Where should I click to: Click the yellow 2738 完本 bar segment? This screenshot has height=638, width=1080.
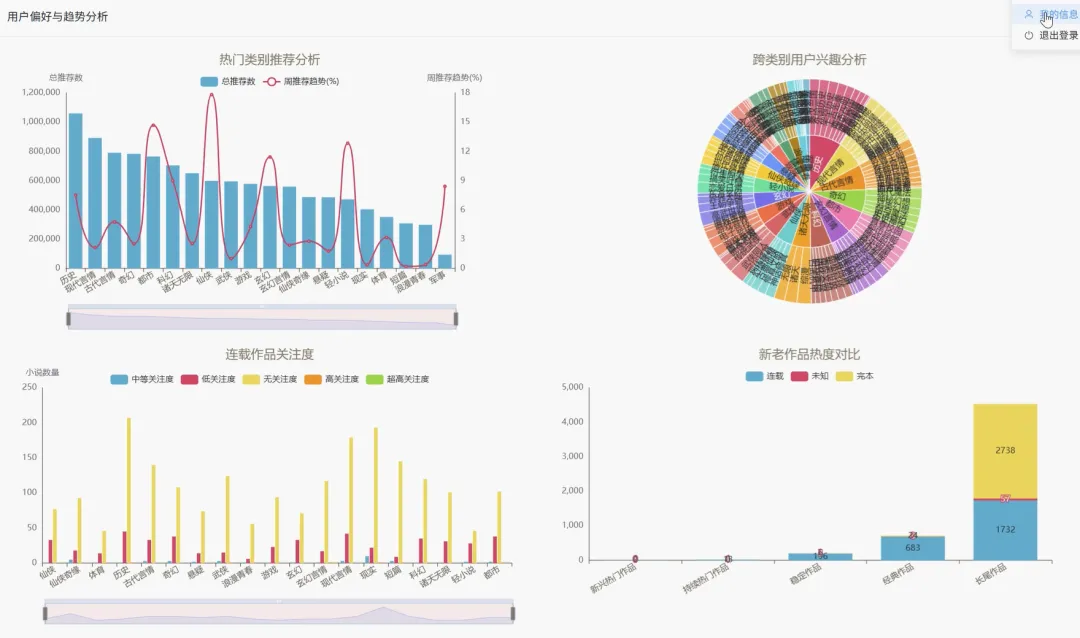tap(1005, 451)
